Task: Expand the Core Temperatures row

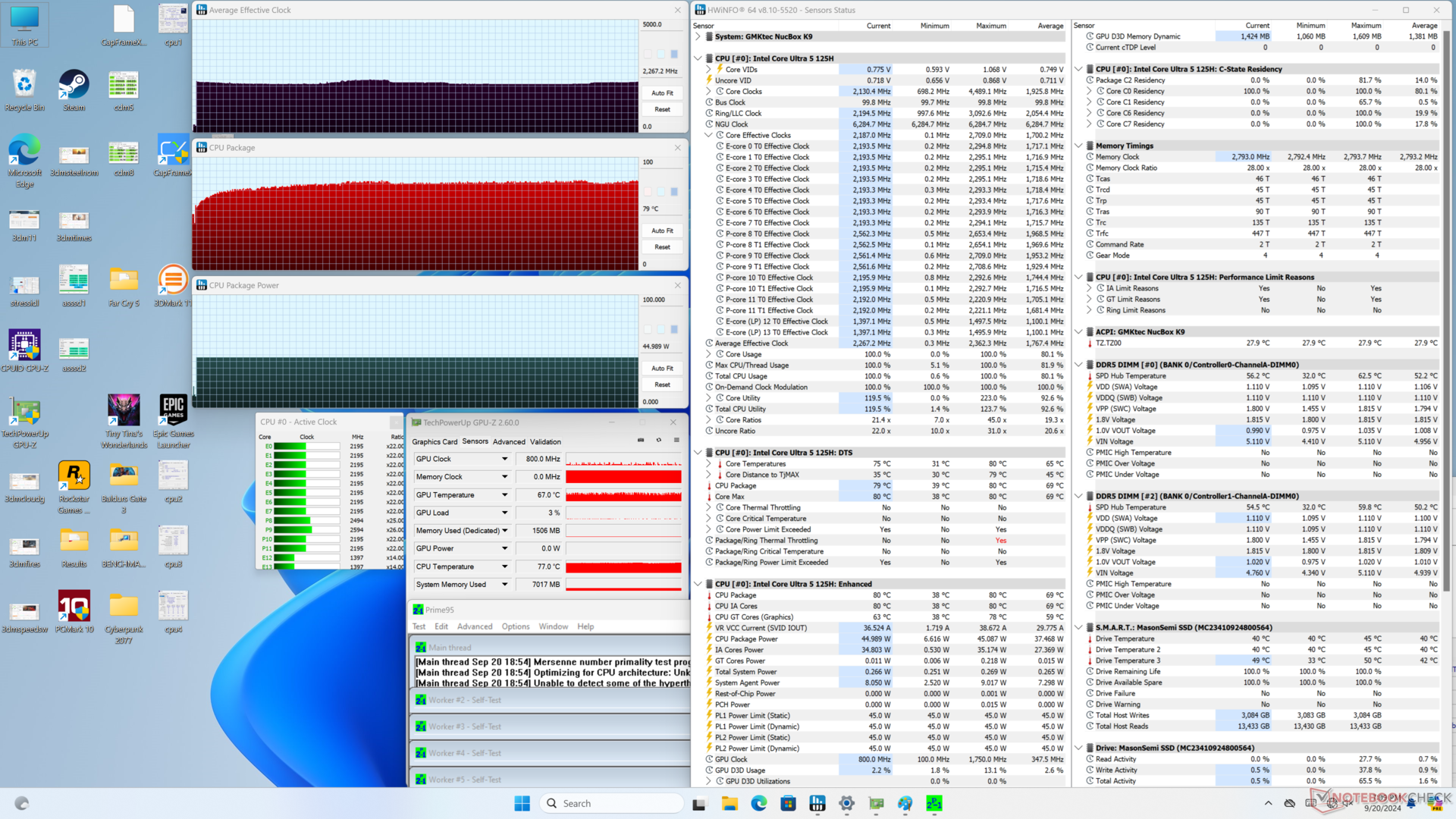Action: [x=708, y=464]
